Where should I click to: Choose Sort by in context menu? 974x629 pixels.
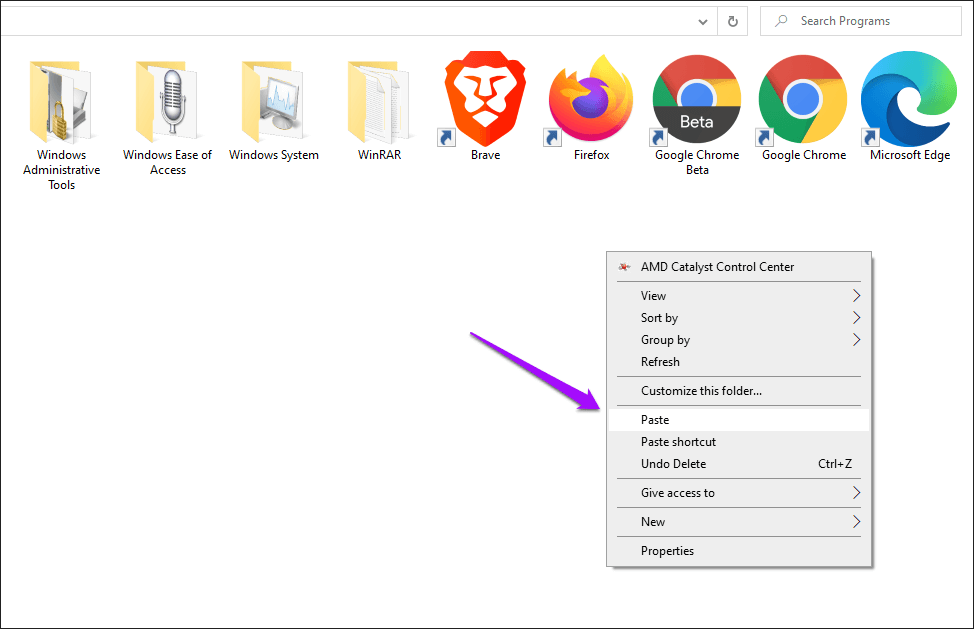tap(739, 318)
